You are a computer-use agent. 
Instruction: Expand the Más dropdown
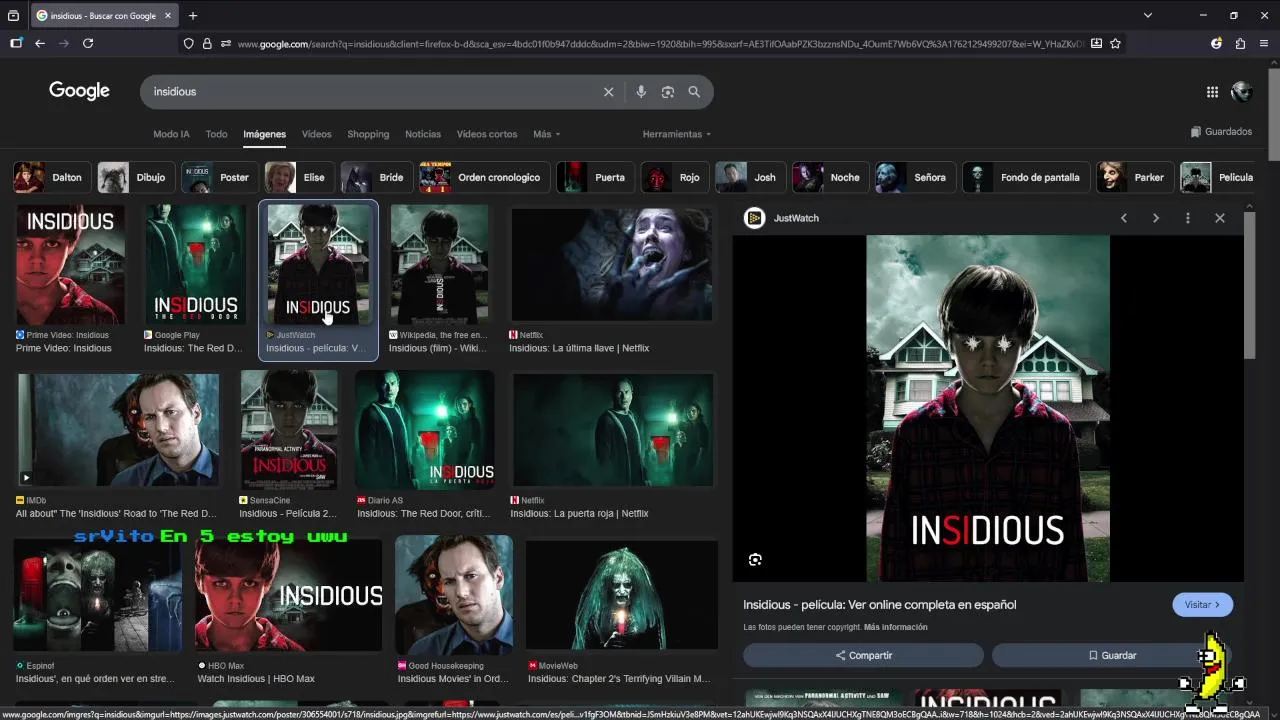click(x=547, y=134)
